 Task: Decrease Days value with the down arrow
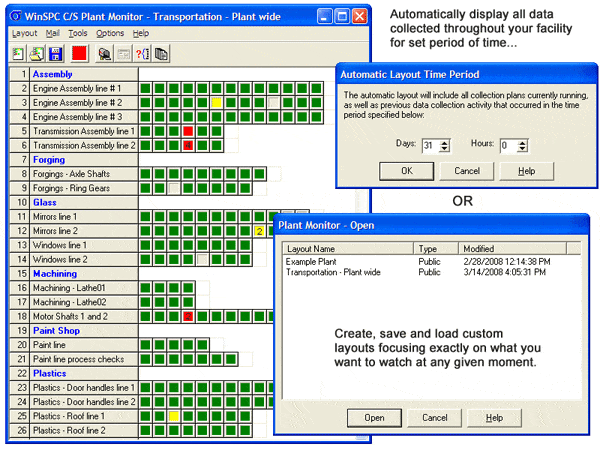[444, 149]
